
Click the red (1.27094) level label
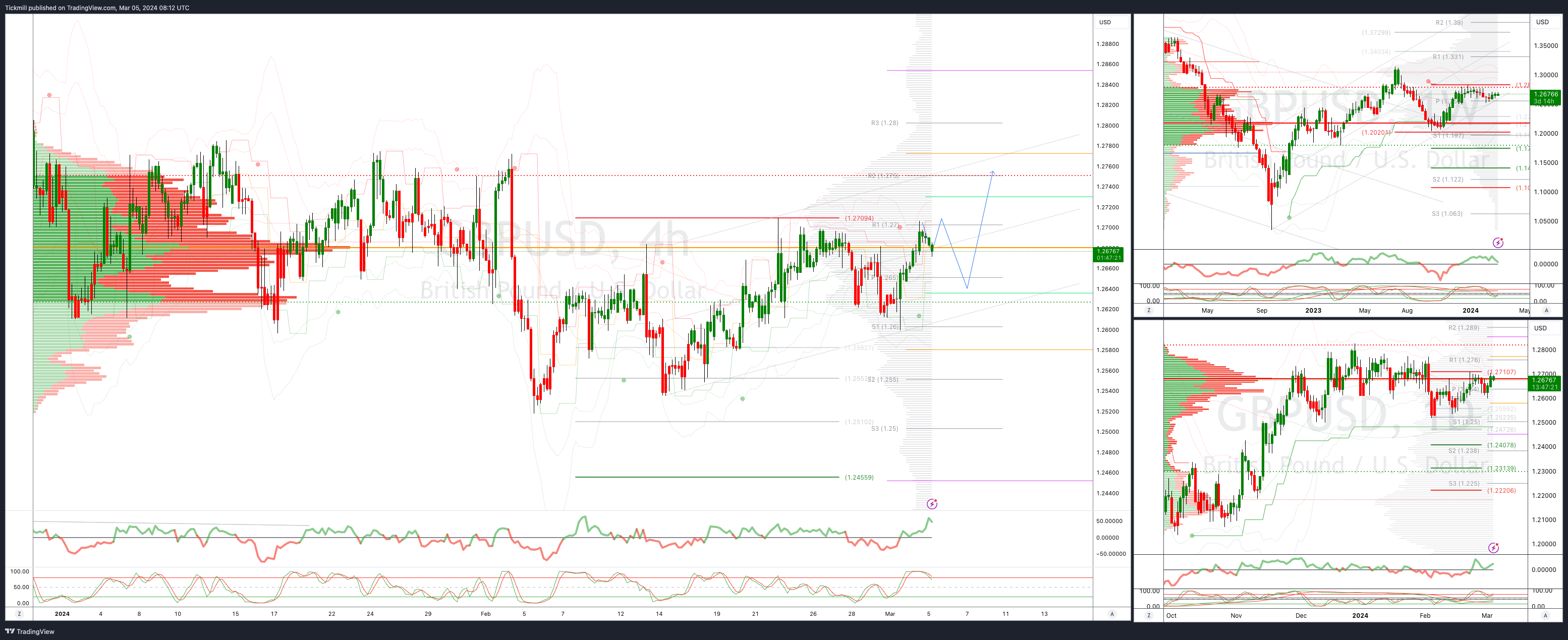(859, 218)
